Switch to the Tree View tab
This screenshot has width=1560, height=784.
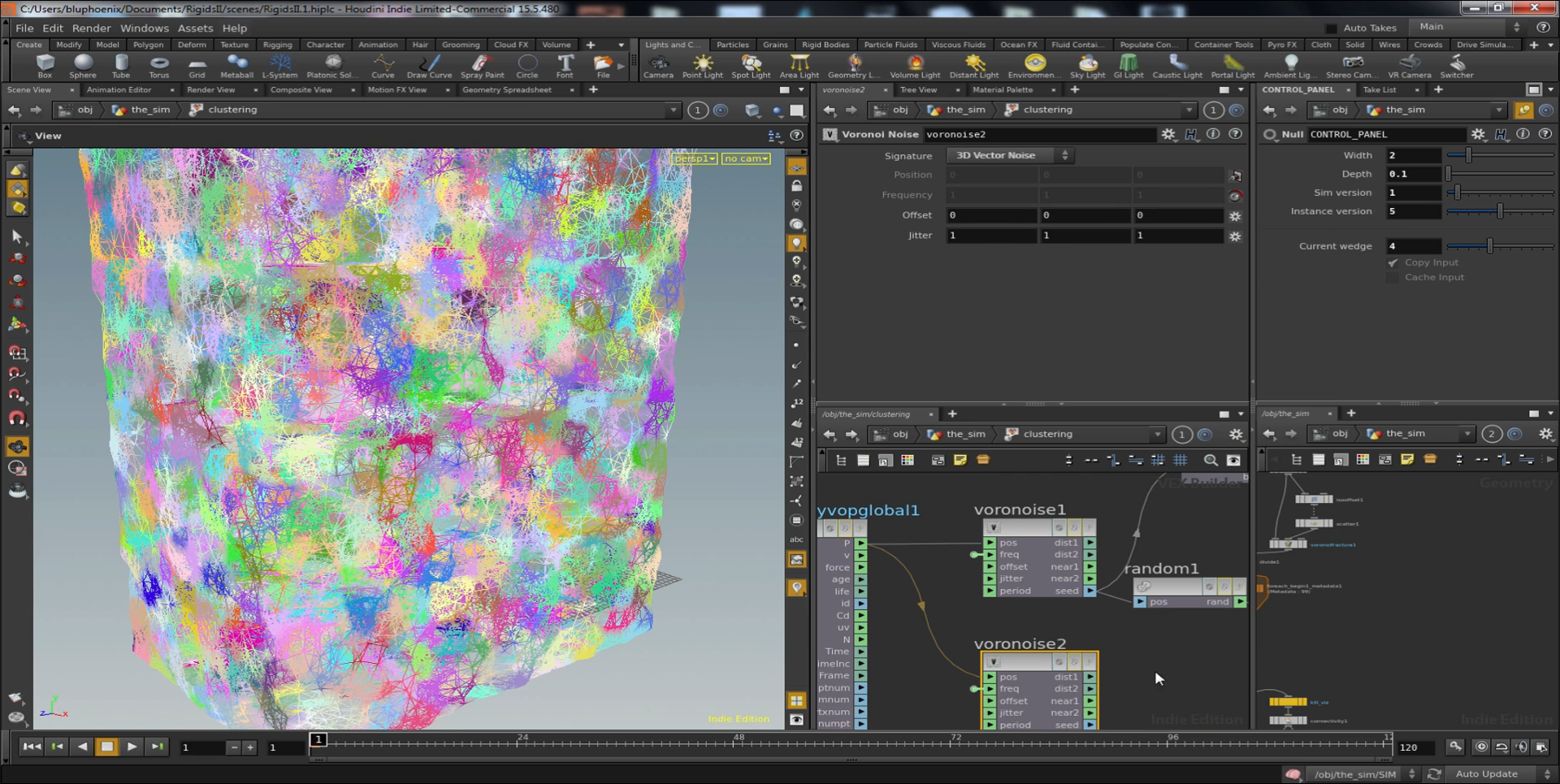[x=918, y=89]
